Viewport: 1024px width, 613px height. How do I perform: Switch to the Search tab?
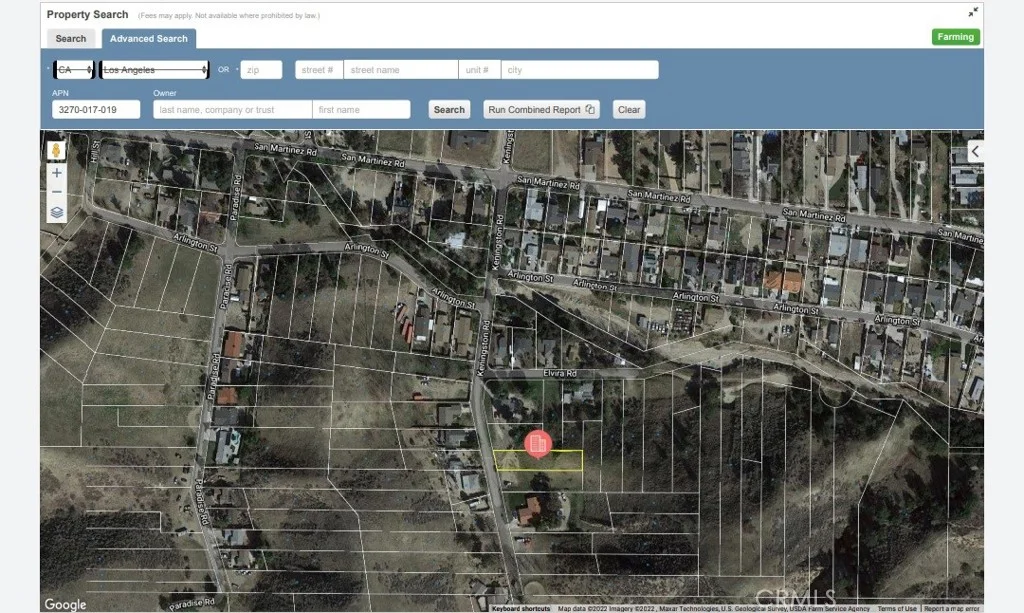(x=71, y=39)
